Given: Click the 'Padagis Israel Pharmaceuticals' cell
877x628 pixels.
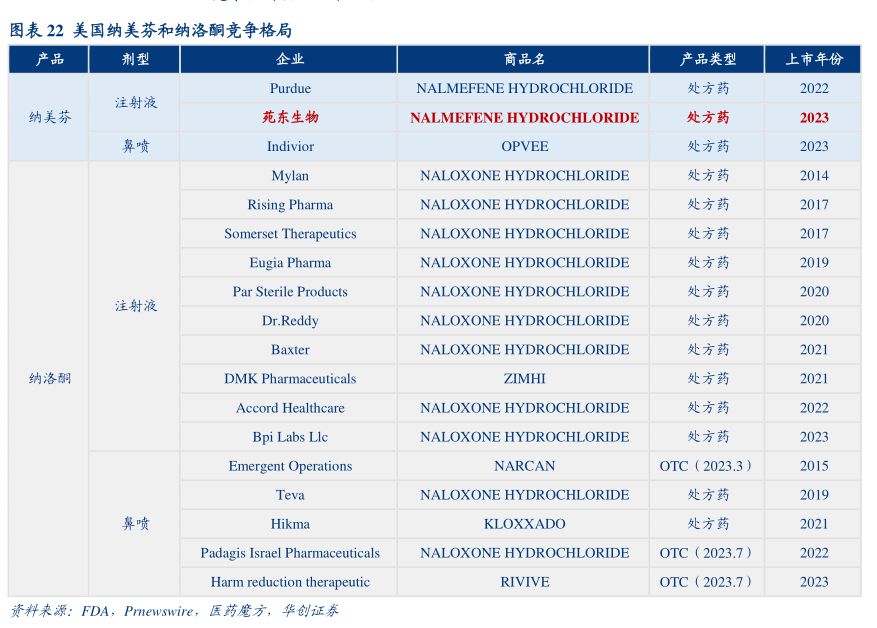Looking at the screenshot, I should [290, 554].
